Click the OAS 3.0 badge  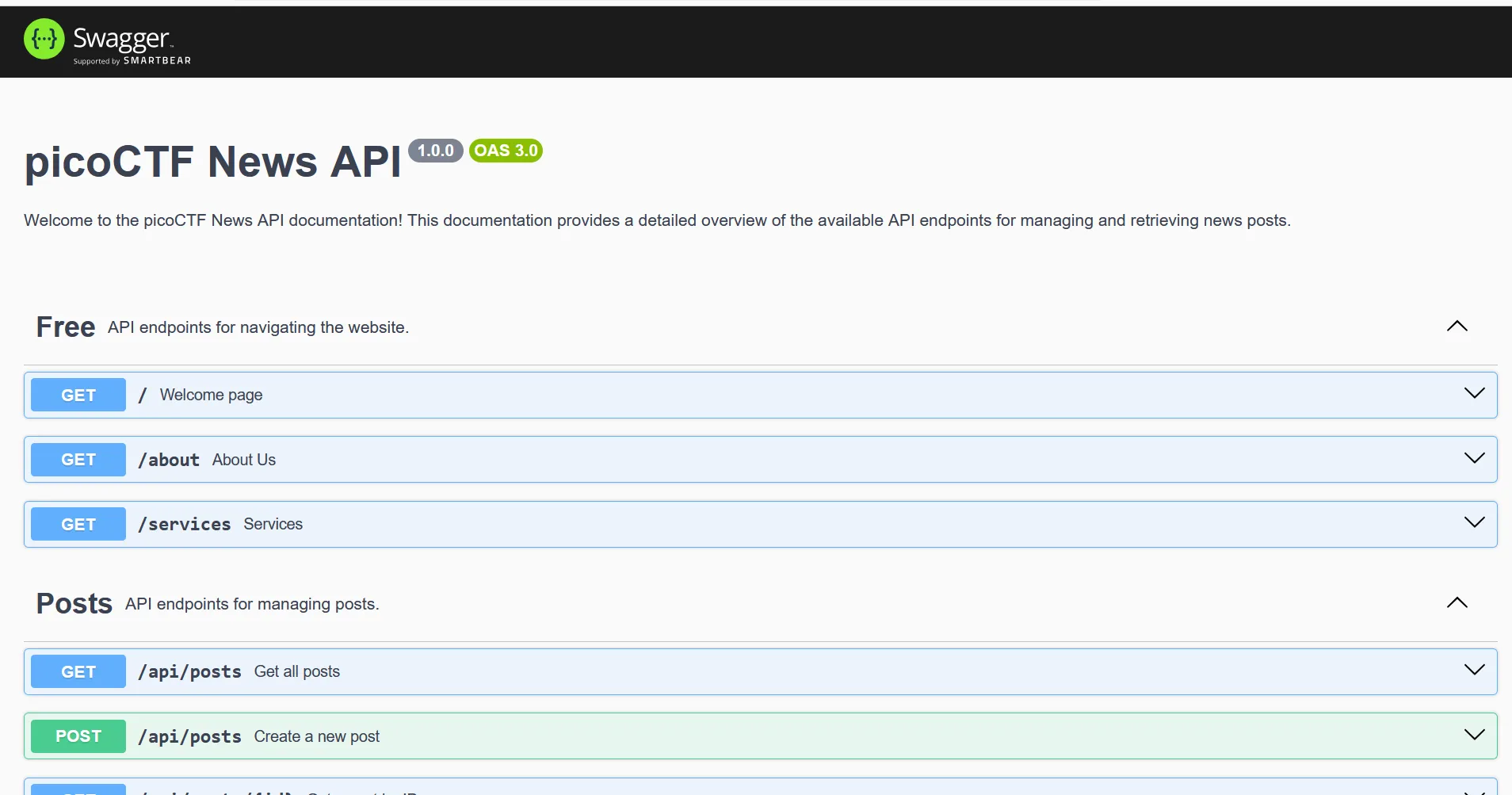pyautogui.click(x=506, y=151)
